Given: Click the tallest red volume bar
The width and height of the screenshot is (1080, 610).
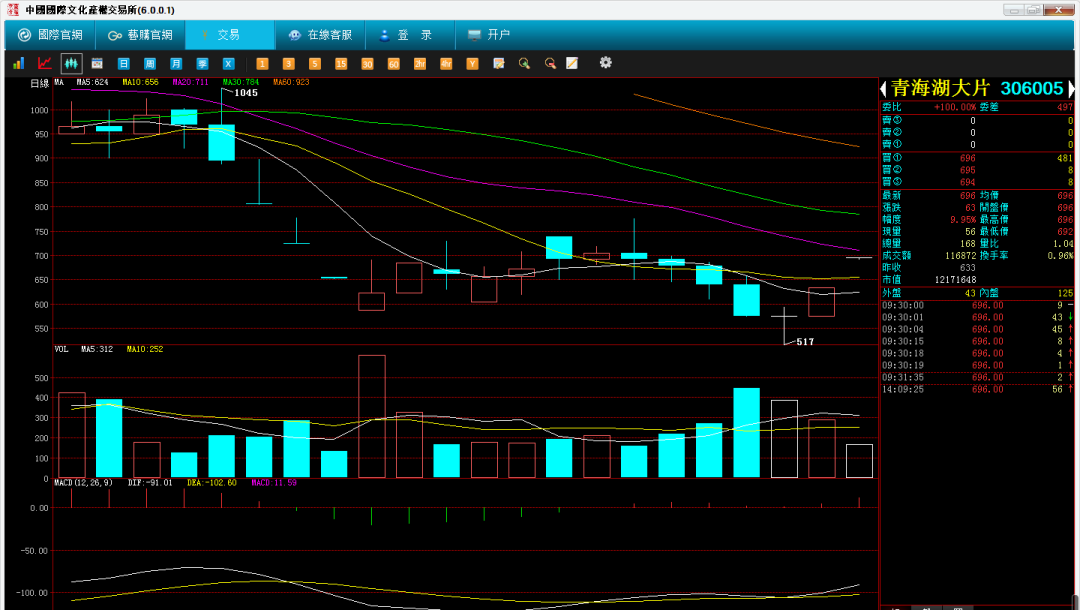Looking at the screenshot, I should [x=372, y=417].
